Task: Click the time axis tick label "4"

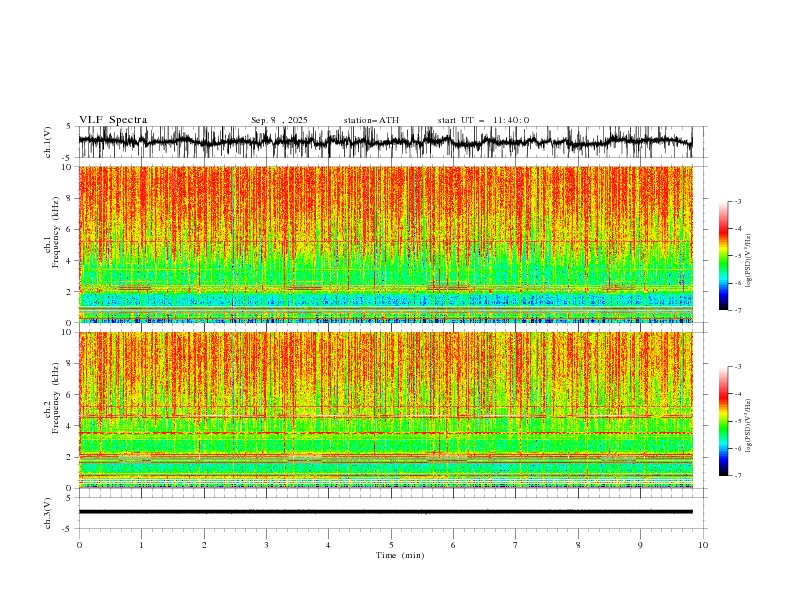Action: pyautogui.click(x=328, y=545)
